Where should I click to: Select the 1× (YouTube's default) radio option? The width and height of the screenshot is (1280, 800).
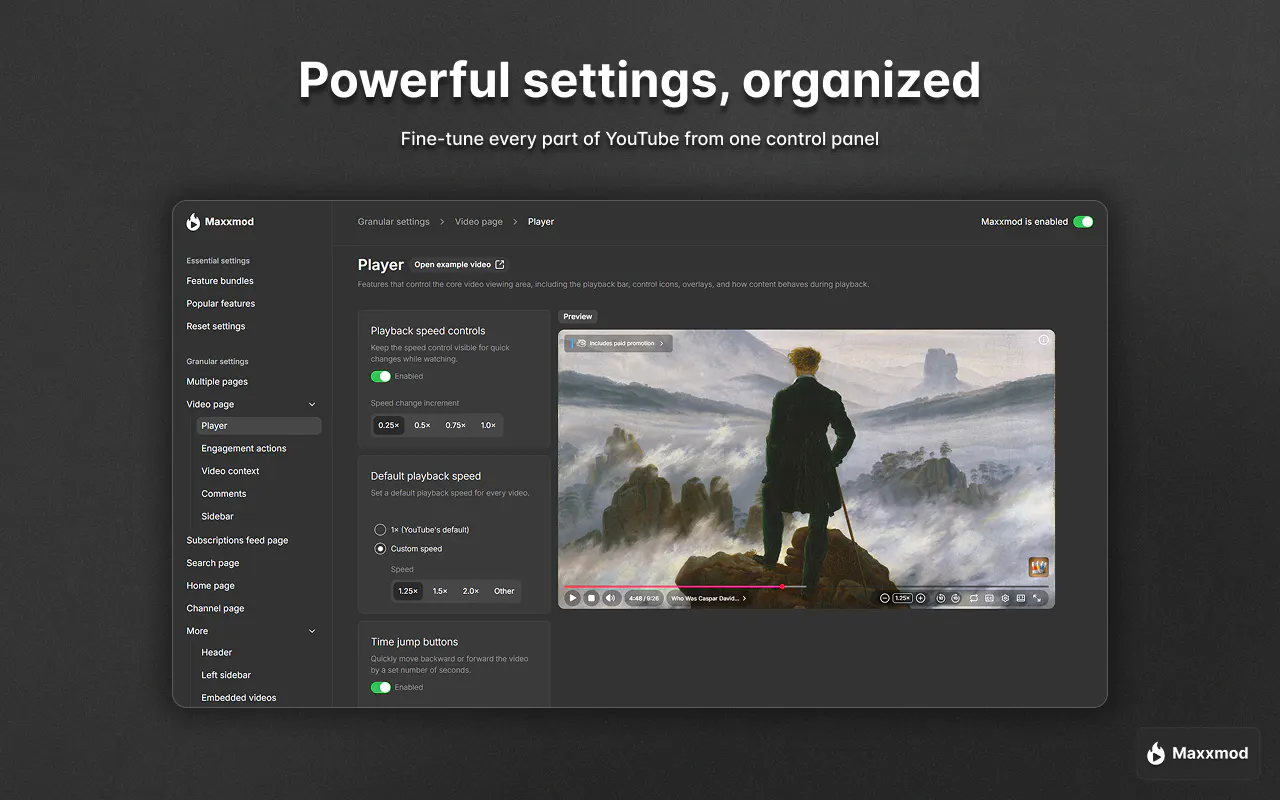[380, 530]
